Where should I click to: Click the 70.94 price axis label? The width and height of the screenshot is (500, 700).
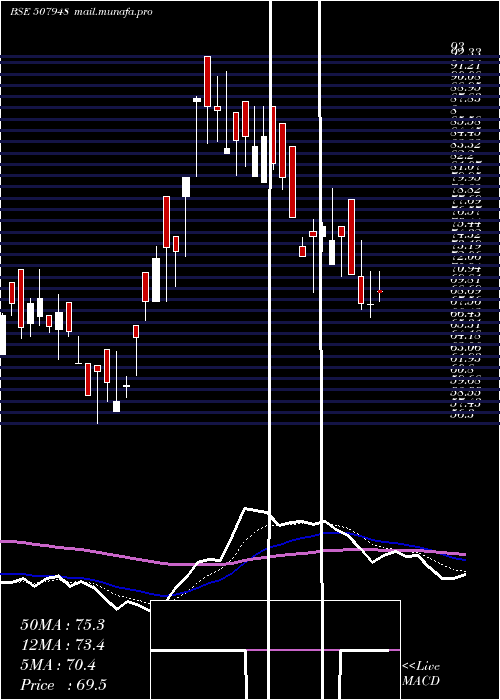coord(466,269)
